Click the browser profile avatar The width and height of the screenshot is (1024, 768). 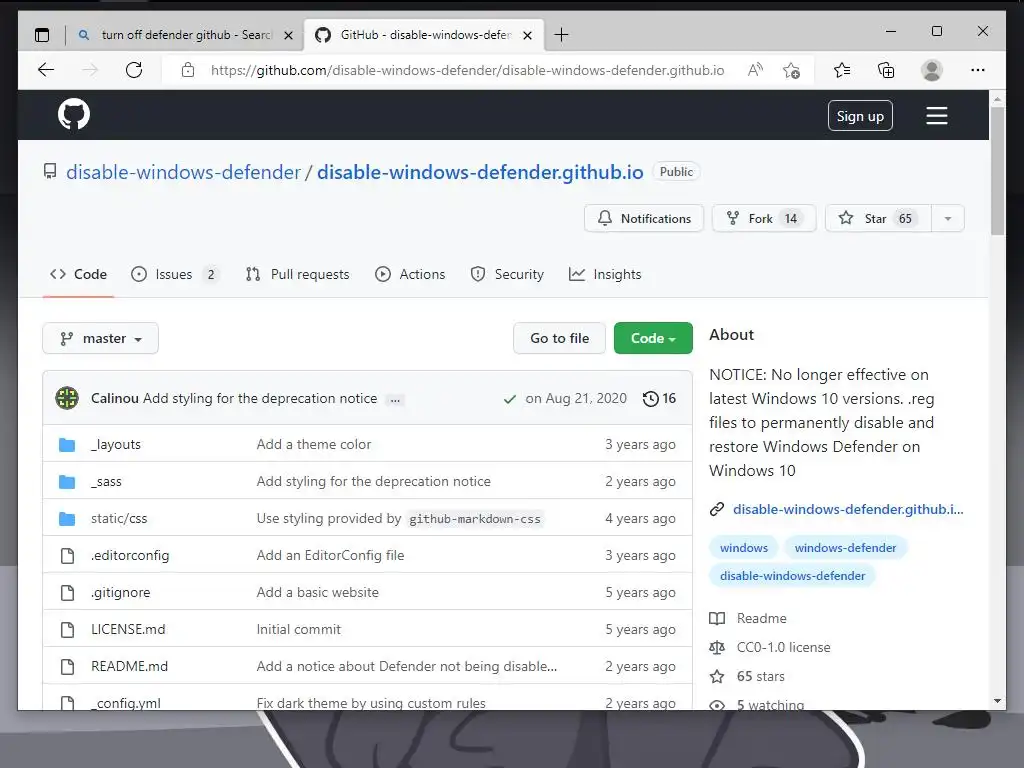(x=932, y=70)
